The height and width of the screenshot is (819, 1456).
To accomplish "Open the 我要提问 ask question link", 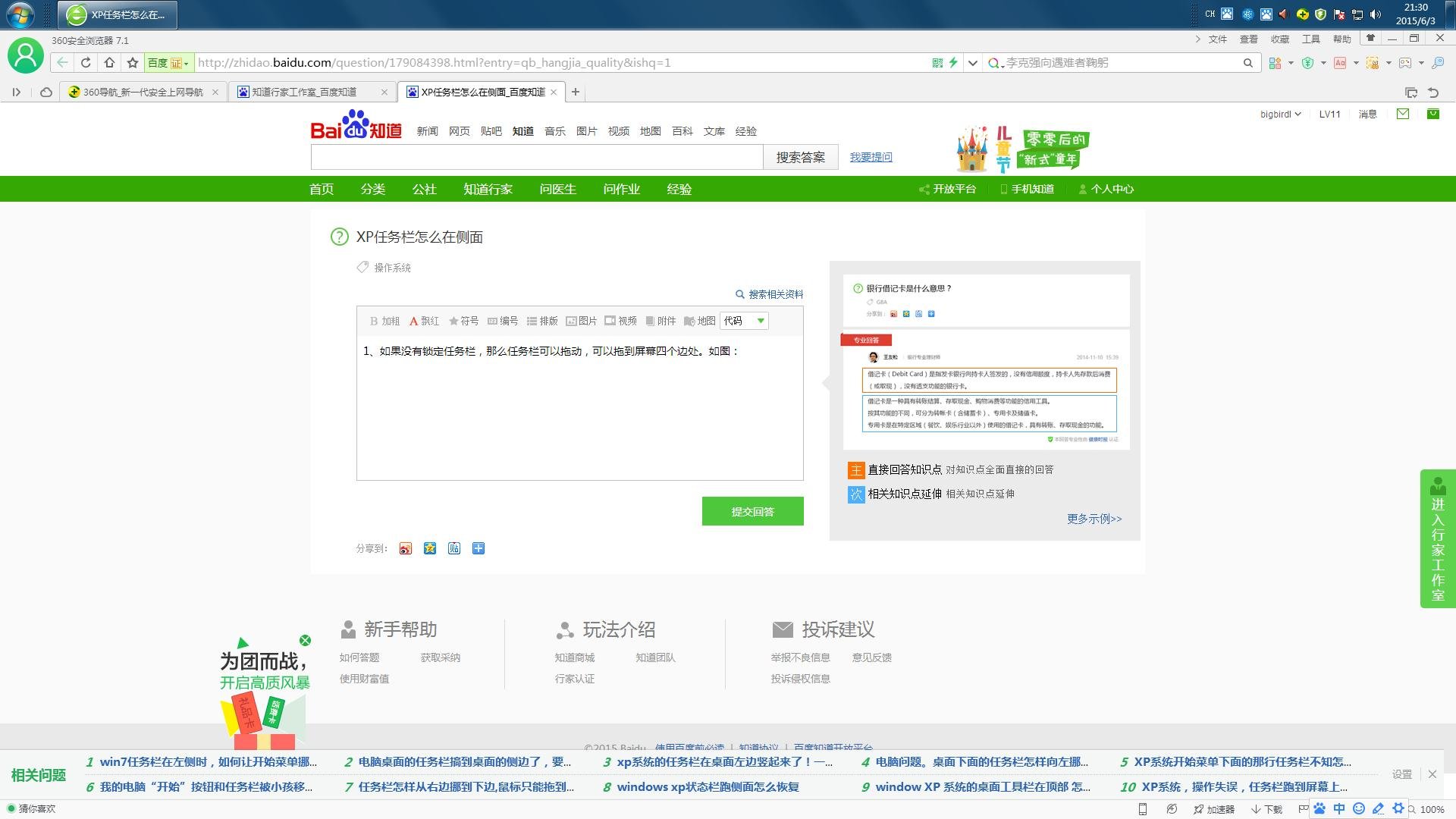I will (x=870, y=157).
